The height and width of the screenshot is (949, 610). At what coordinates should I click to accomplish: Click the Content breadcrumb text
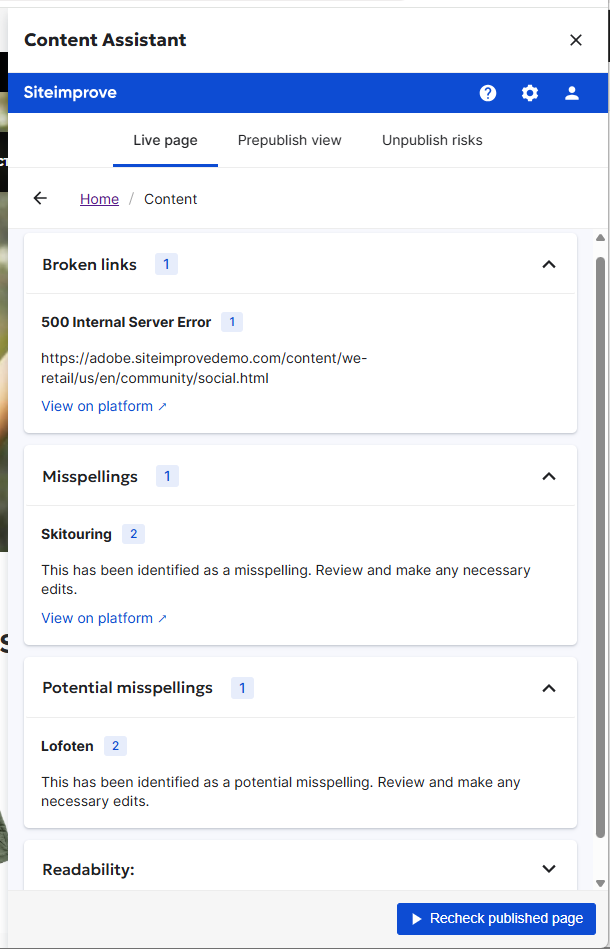tap(171, 199)
